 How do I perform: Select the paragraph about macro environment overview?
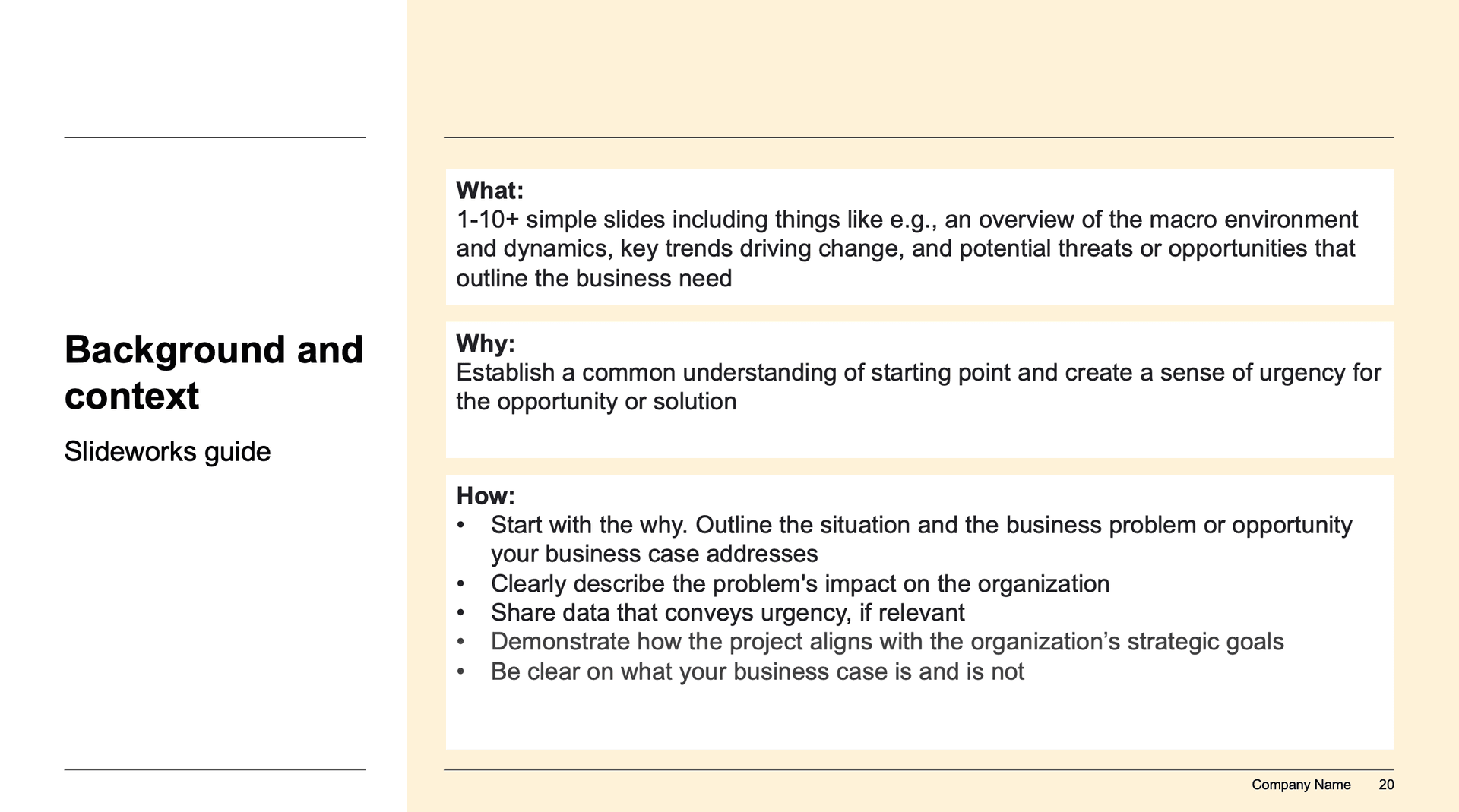pyautogui.click(x=906, y=249)
